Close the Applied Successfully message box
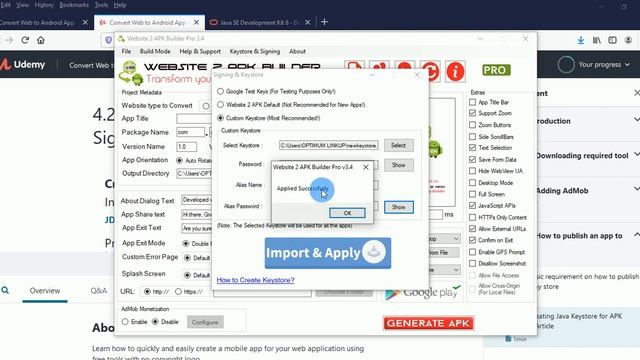Viewport: 640px width, 360px height. pos(366,167)
